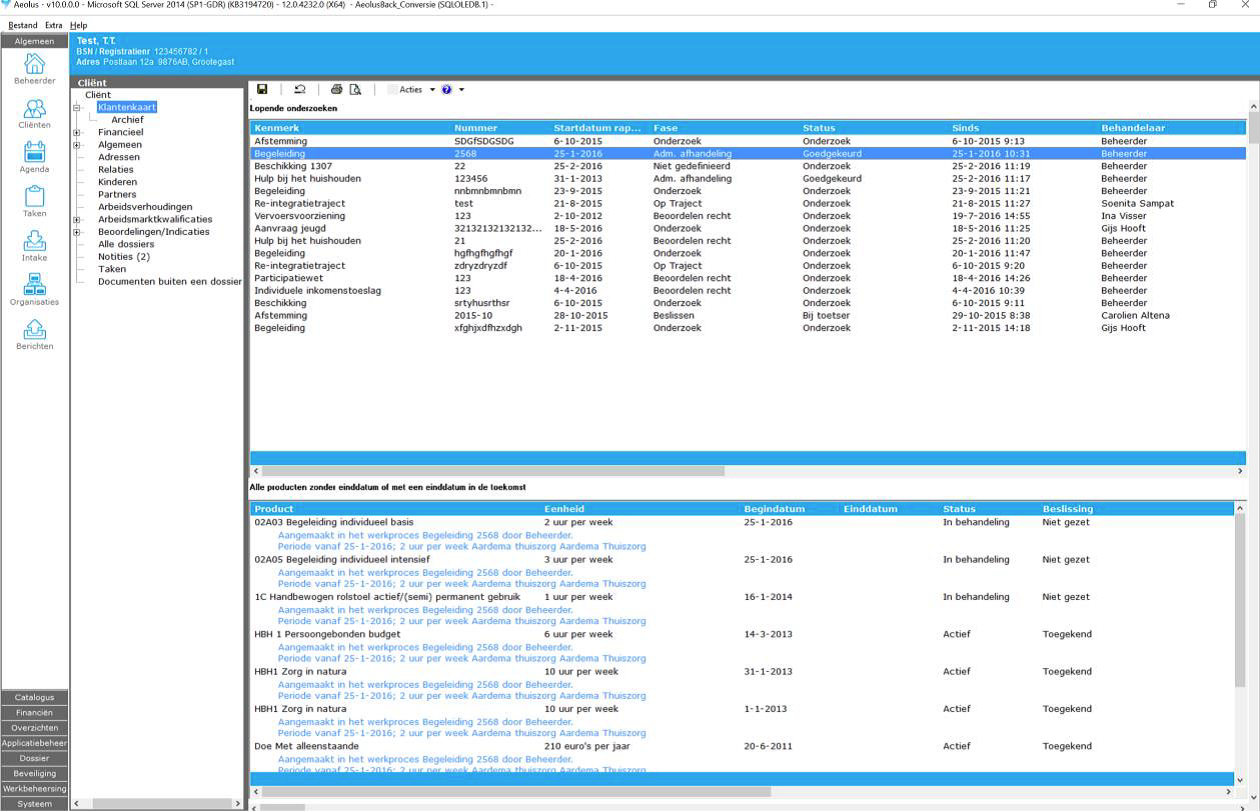Sort by the Startdatum column header

coord(597,128)
